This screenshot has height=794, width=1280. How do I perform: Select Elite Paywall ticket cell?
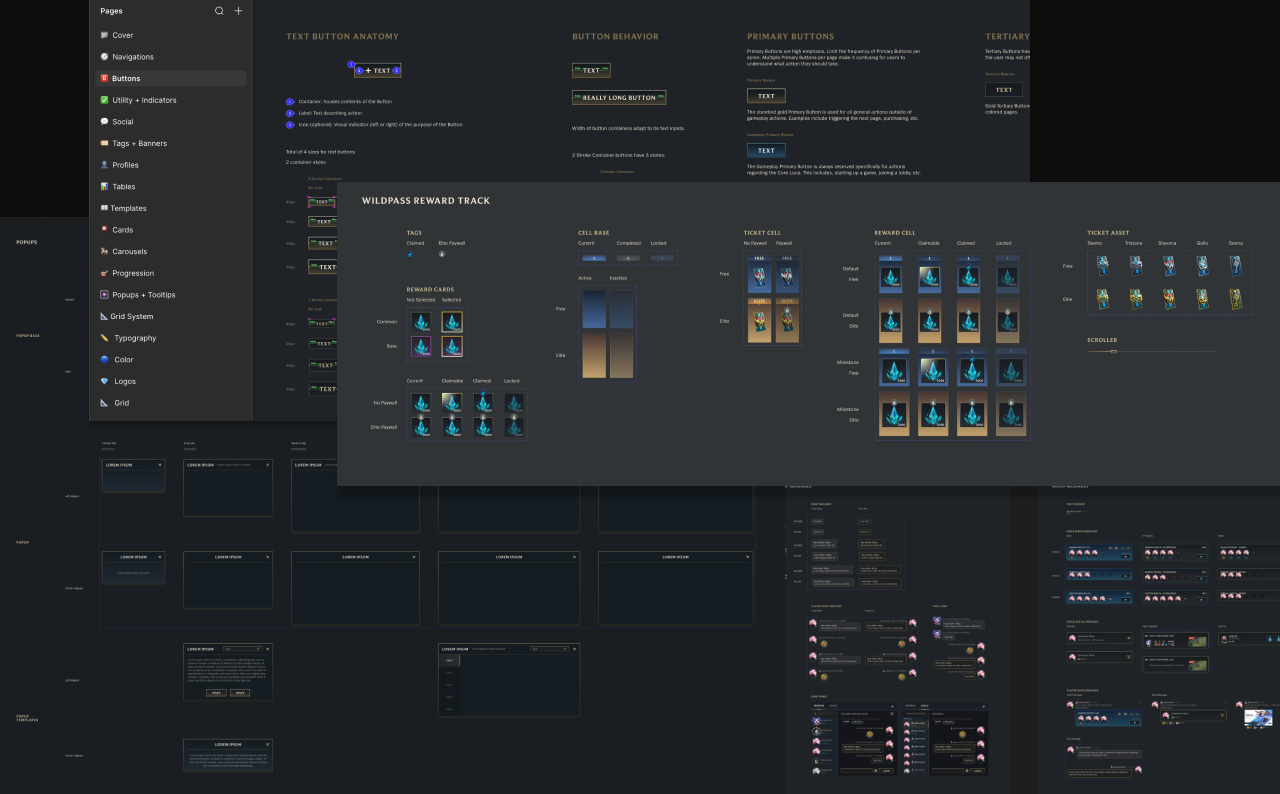(x=787, y=320)
